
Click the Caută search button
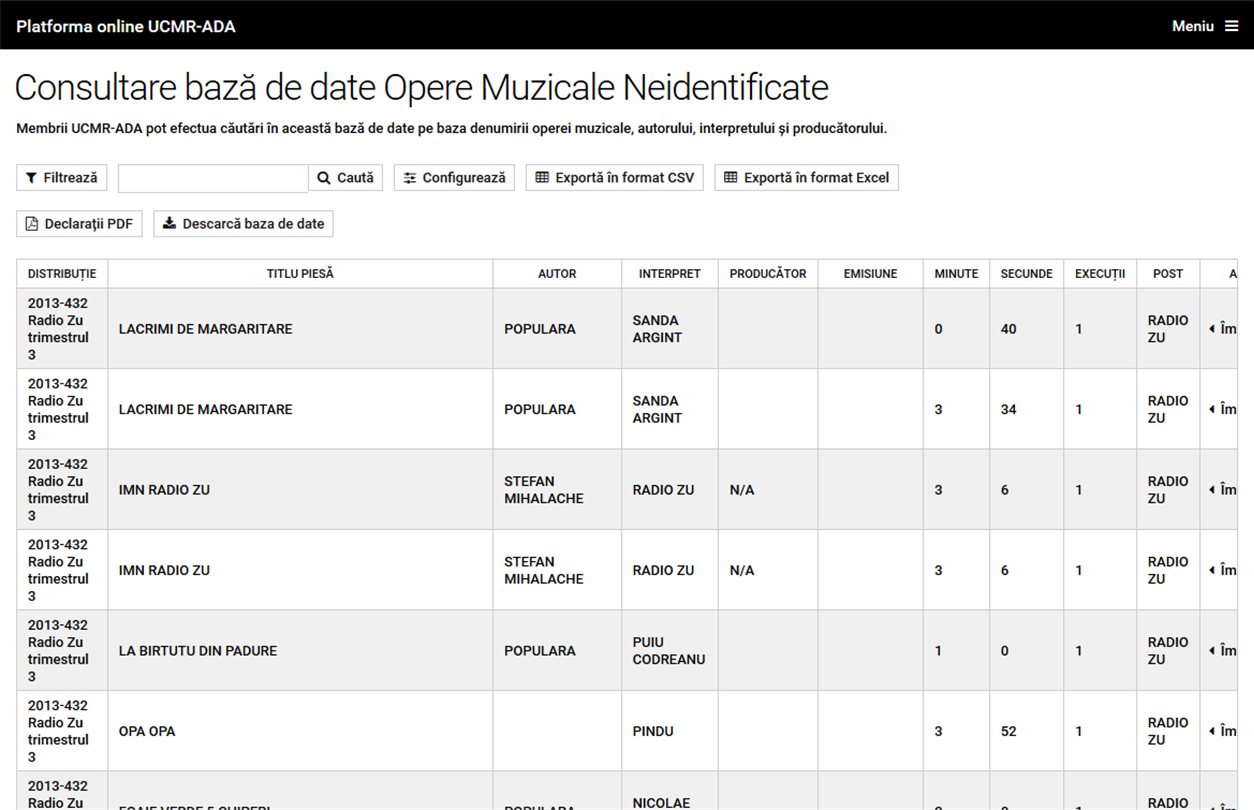coord(346,177)
